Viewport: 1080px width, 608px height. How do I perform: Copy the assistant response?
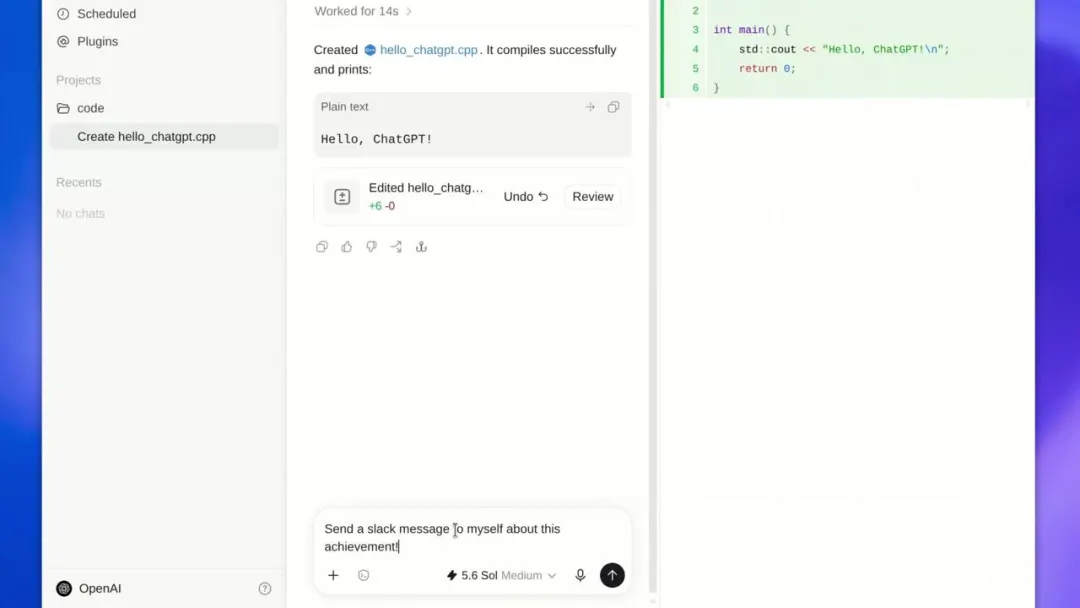(x=322, y=247)
